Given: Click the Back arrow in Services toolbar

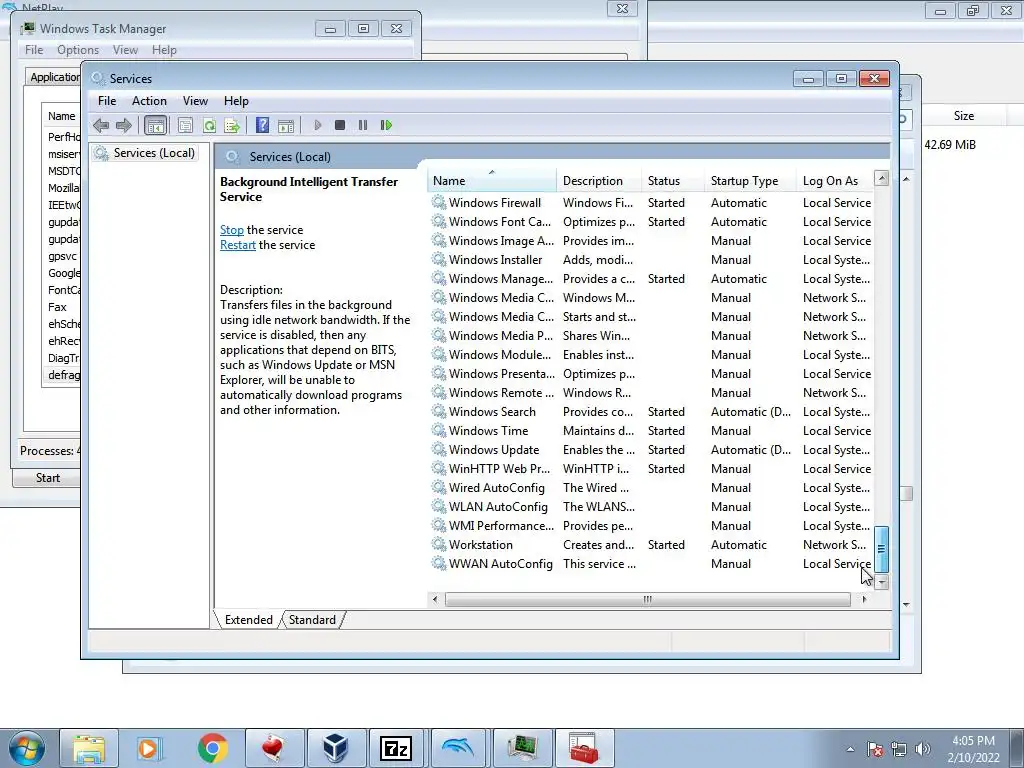Looking at the screenshot, I should (101, 125).
